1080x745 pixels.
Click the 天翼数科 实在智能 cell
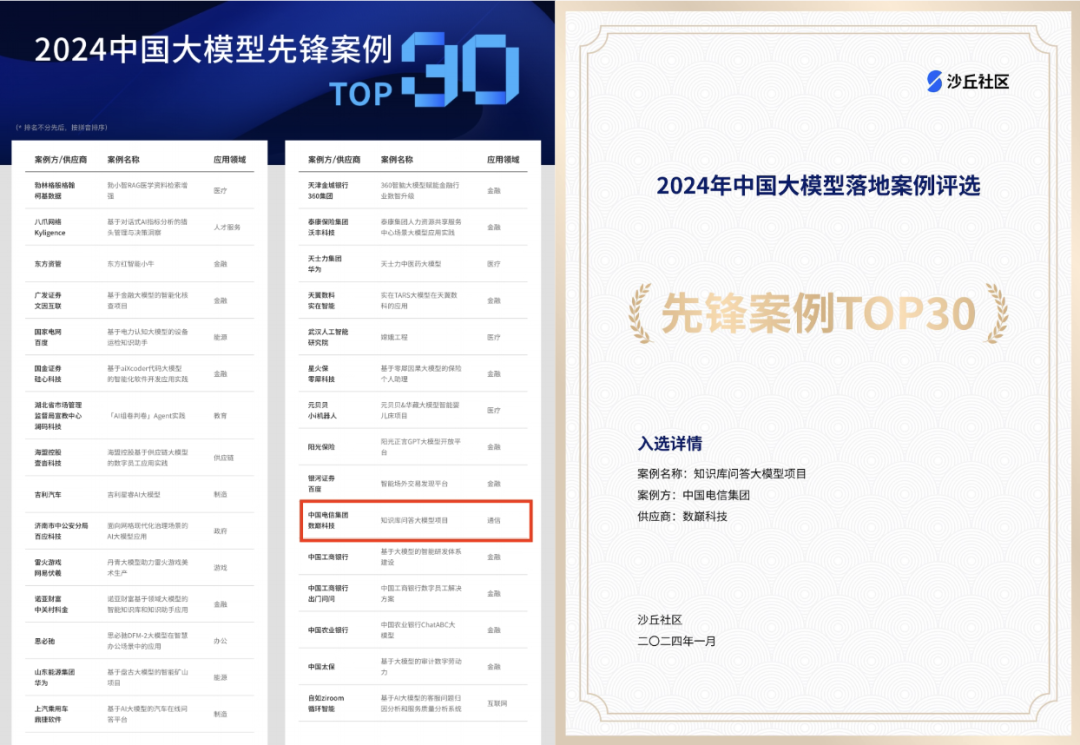(321, 300)
